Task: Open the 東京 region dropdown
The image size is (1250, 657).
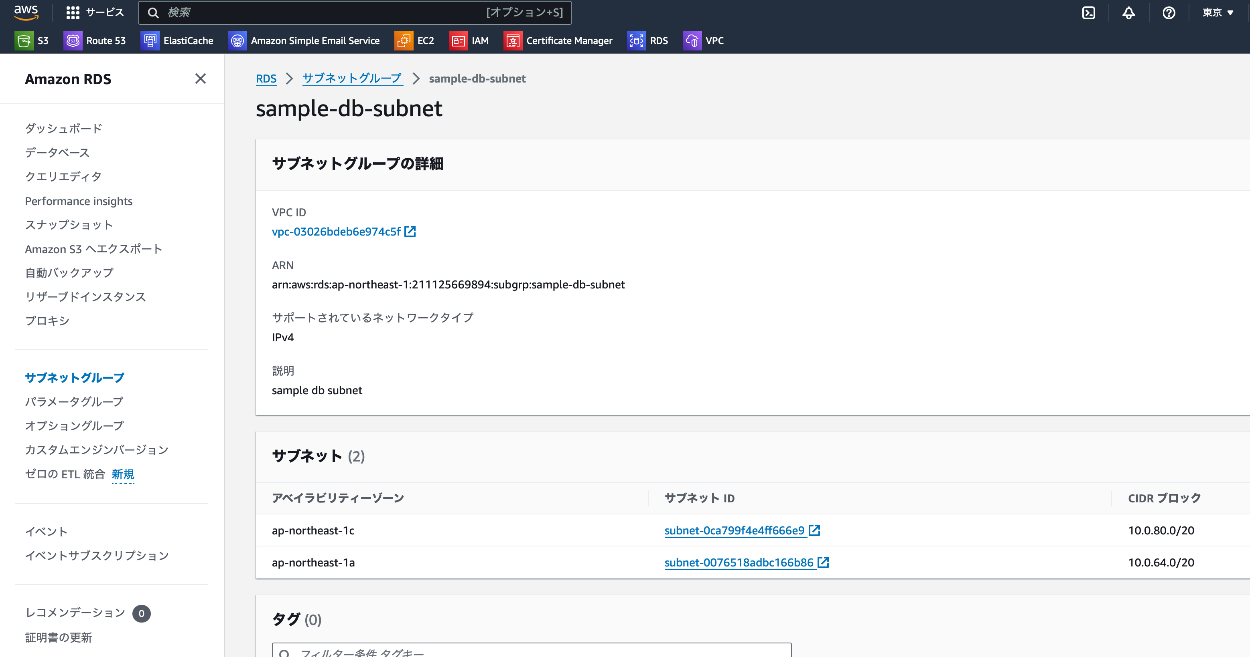Action: tap(1217, 13)
